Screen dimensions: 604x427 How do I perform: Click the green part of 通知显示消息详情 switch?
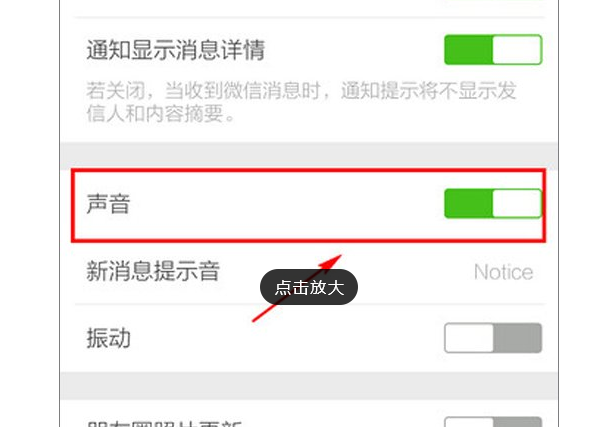point(468,50)
